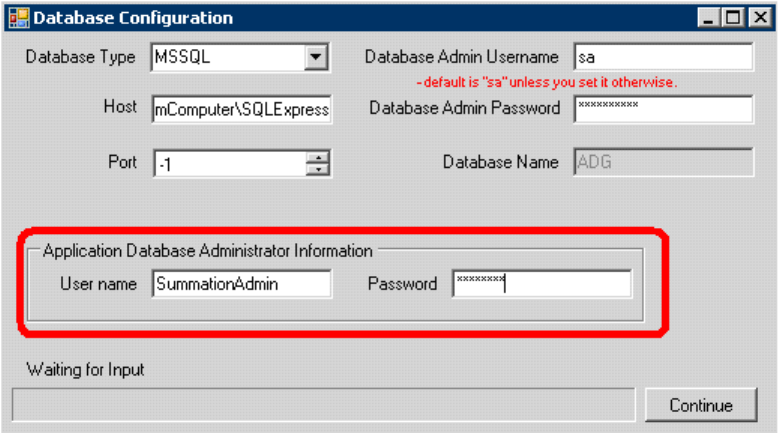779x433 pixels.
Task: Click the Database Admin Password field
Action: click(x=662, y=108)
